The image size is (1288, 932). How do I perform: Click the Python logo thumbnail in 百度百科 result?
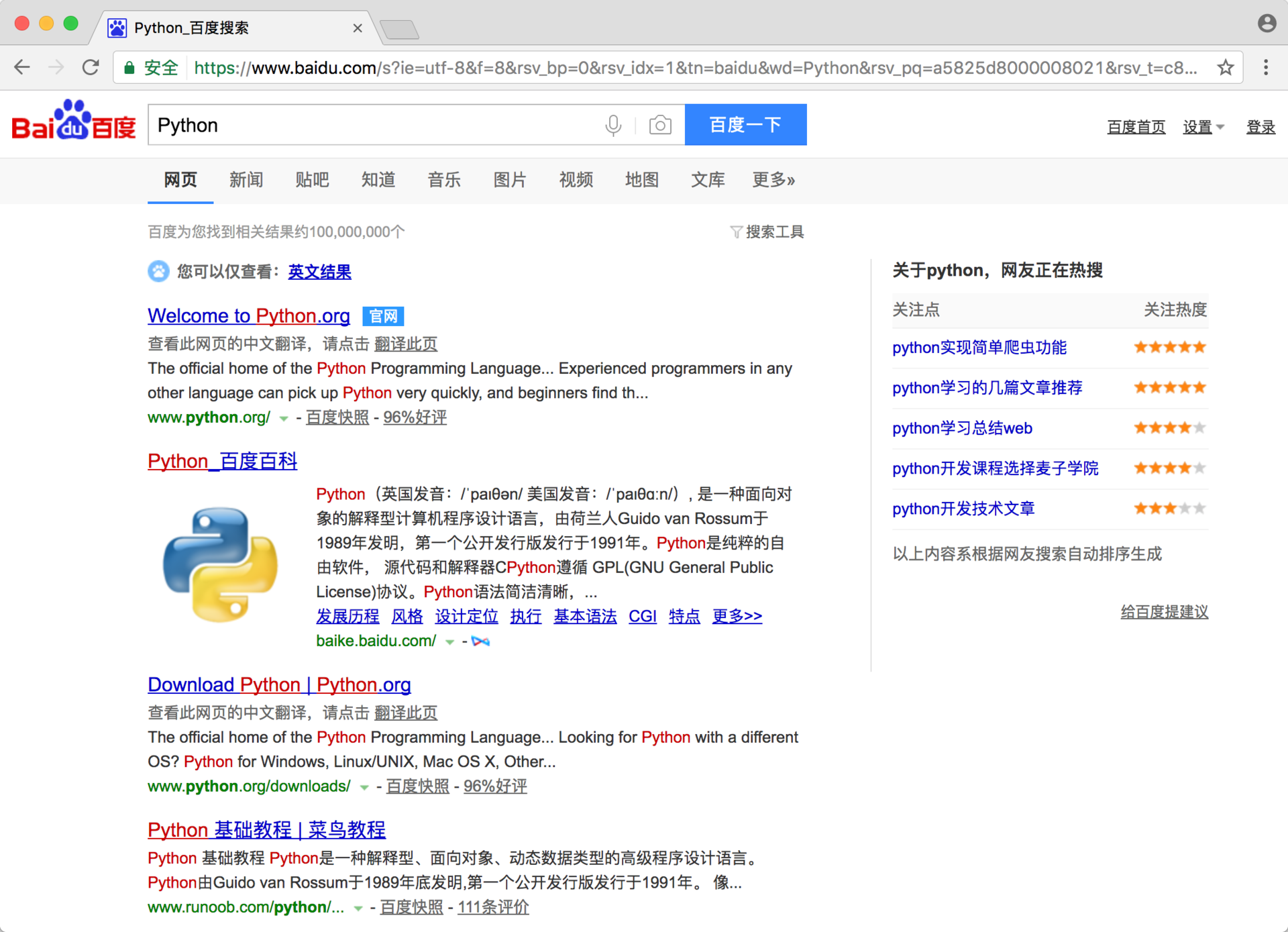click(x=219, y=564)
